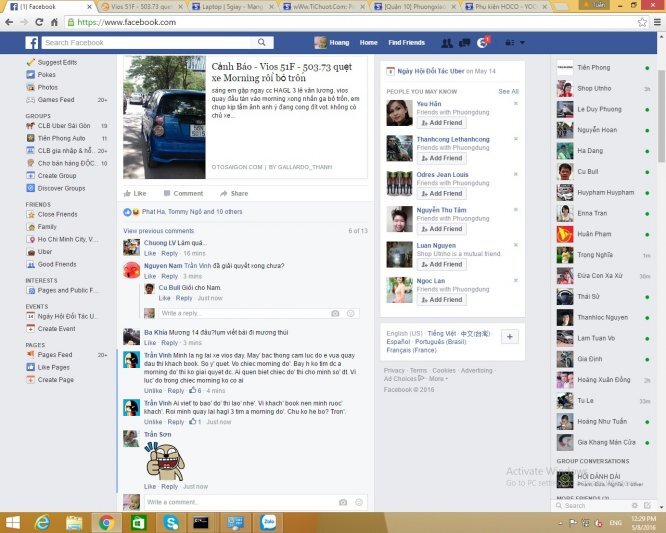Click the Search Facebook input field
Screen dimensions: 666x533
pos(147,42)
